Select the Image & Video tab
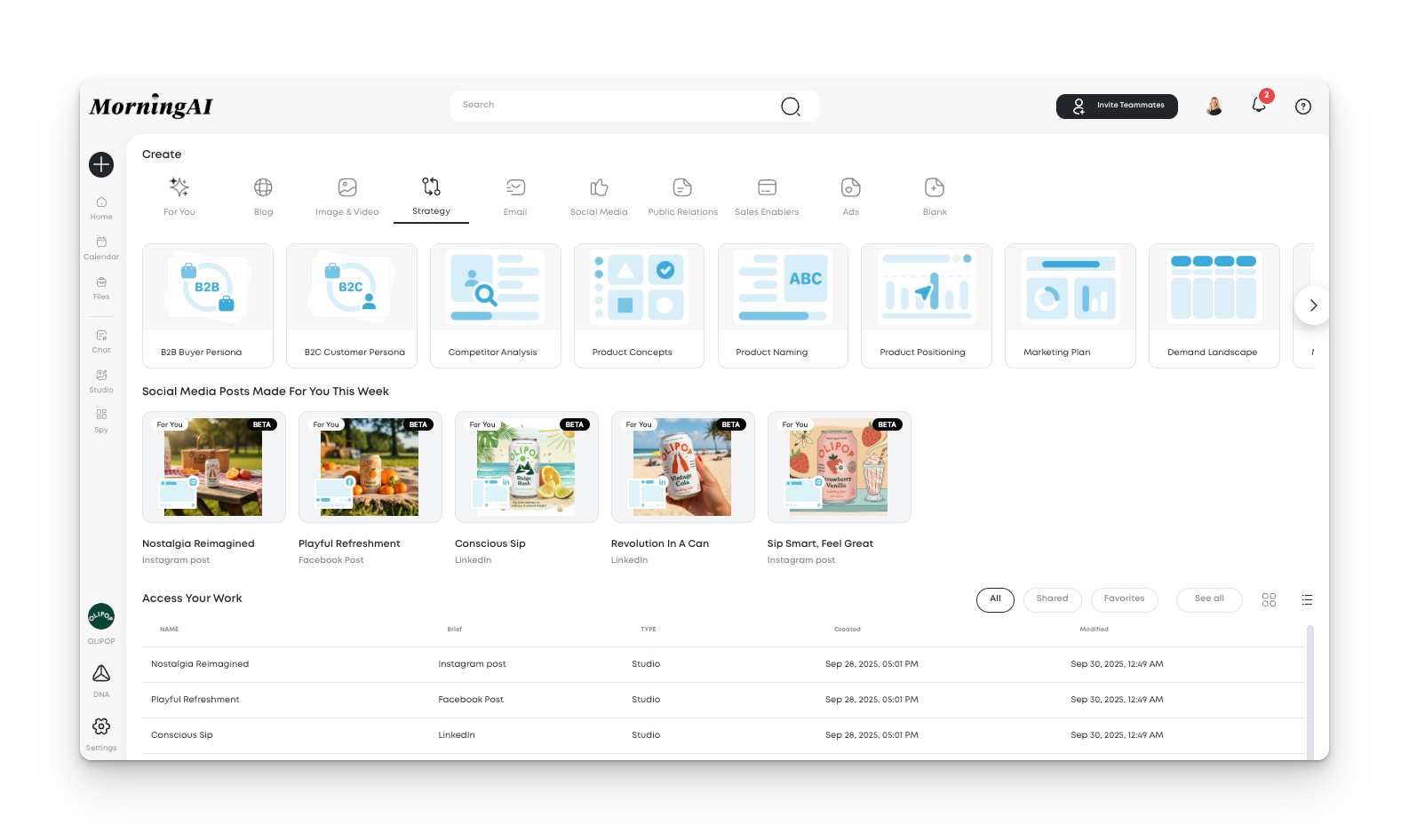This screenshot has height=840, width=1409. 347,197
